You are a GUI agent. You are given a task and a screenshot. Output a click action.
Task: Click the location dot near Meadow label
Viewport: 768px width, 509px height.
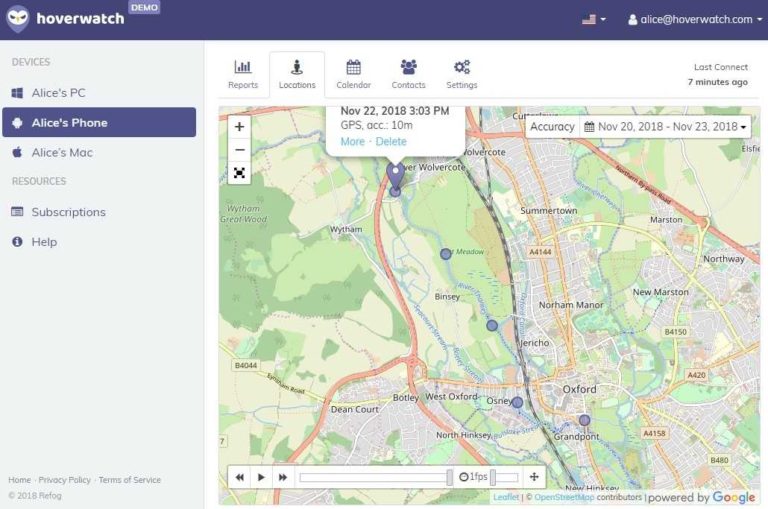(445, 254)
